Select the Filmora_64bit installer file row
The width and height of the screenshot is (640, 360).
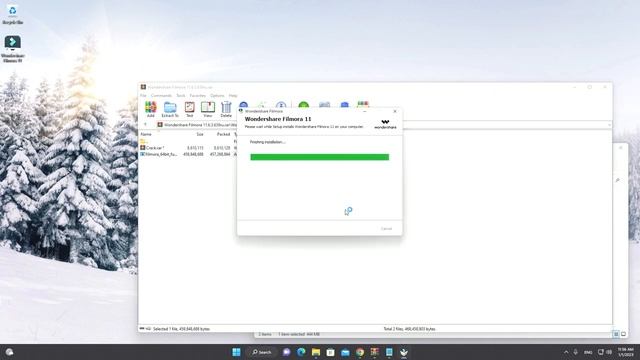(188, 154)
